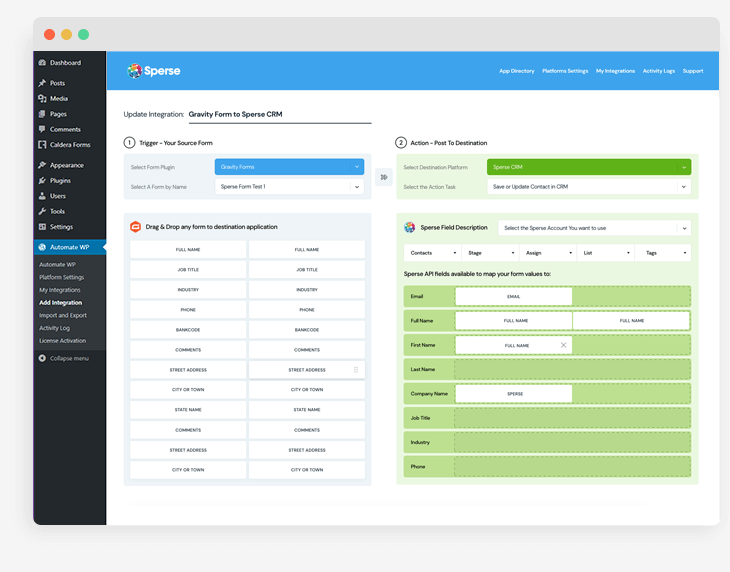Image resolution: width=730 pixels, height=572 pixels.
Task: Open Activity Log in sidebar submenu
Action: 54,328
